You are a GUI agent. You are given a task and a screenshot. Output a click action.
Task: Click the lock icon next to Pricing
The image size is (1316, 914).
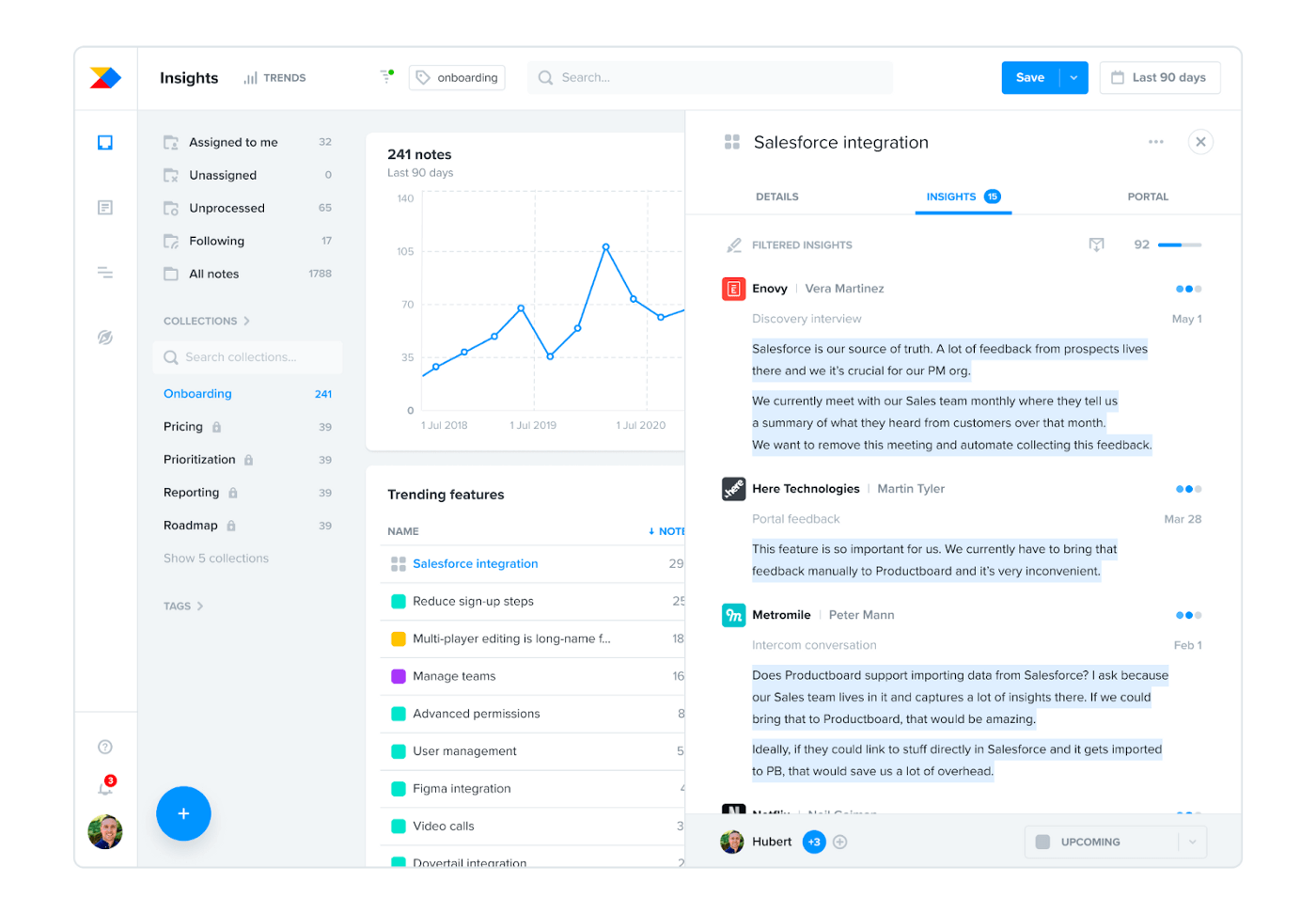(216, 427)
